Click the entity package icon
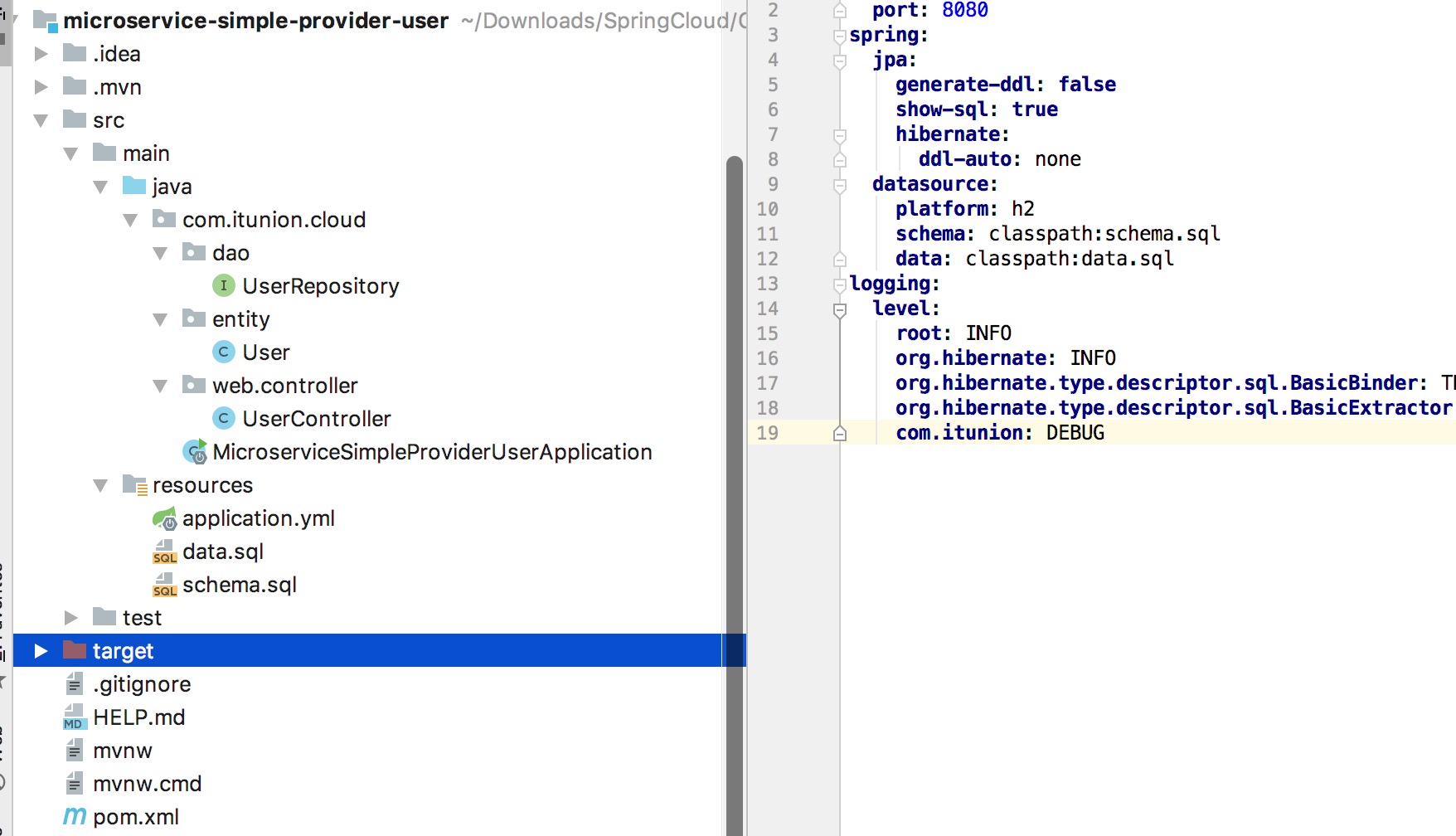The height and width of the screenshot is (836, 1456). (x=194, y=318)
